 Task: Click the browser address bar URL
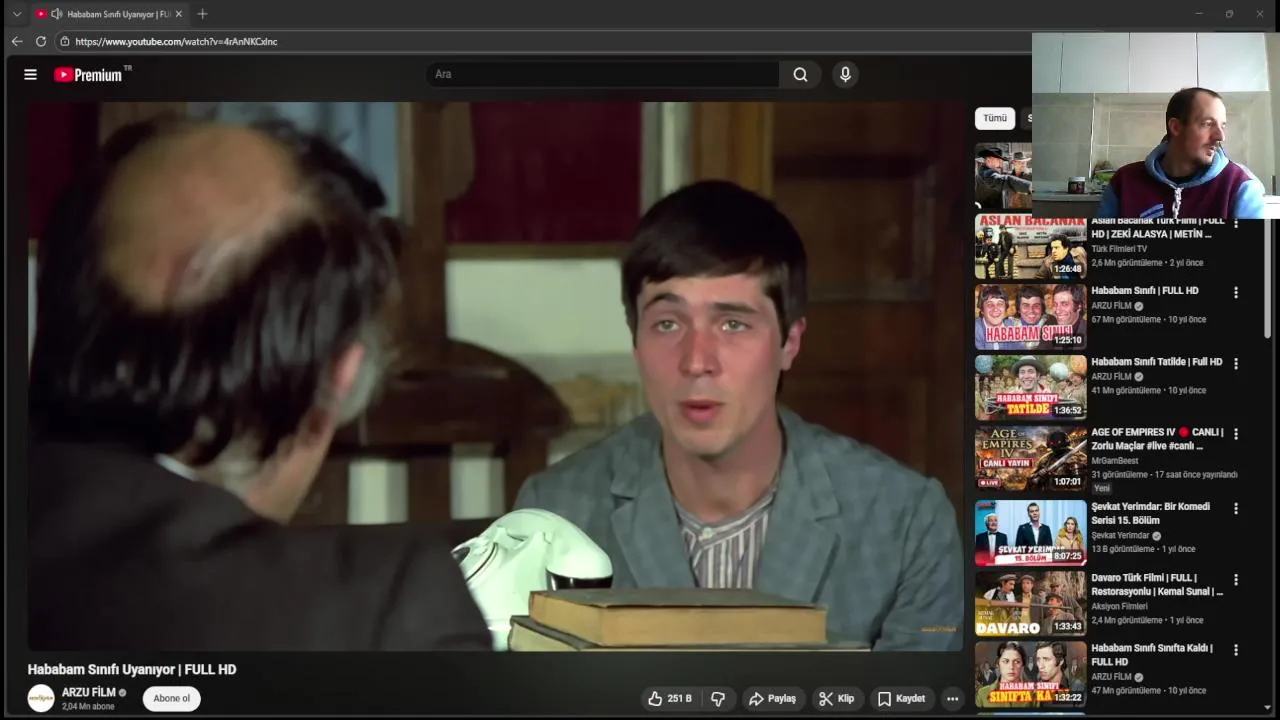176,41
